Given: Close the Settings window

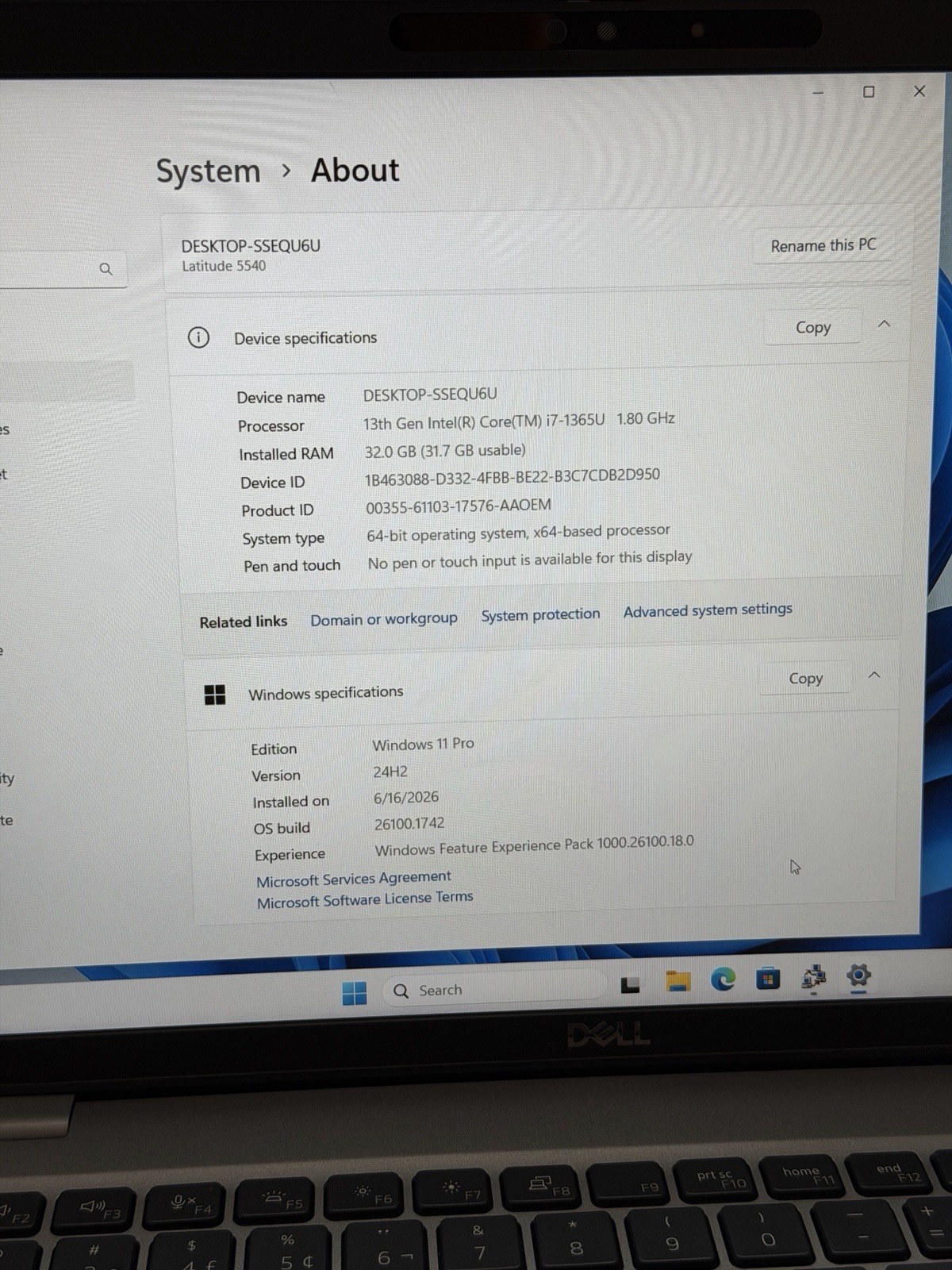Looking at the screenshot, I should pos(919,91).
